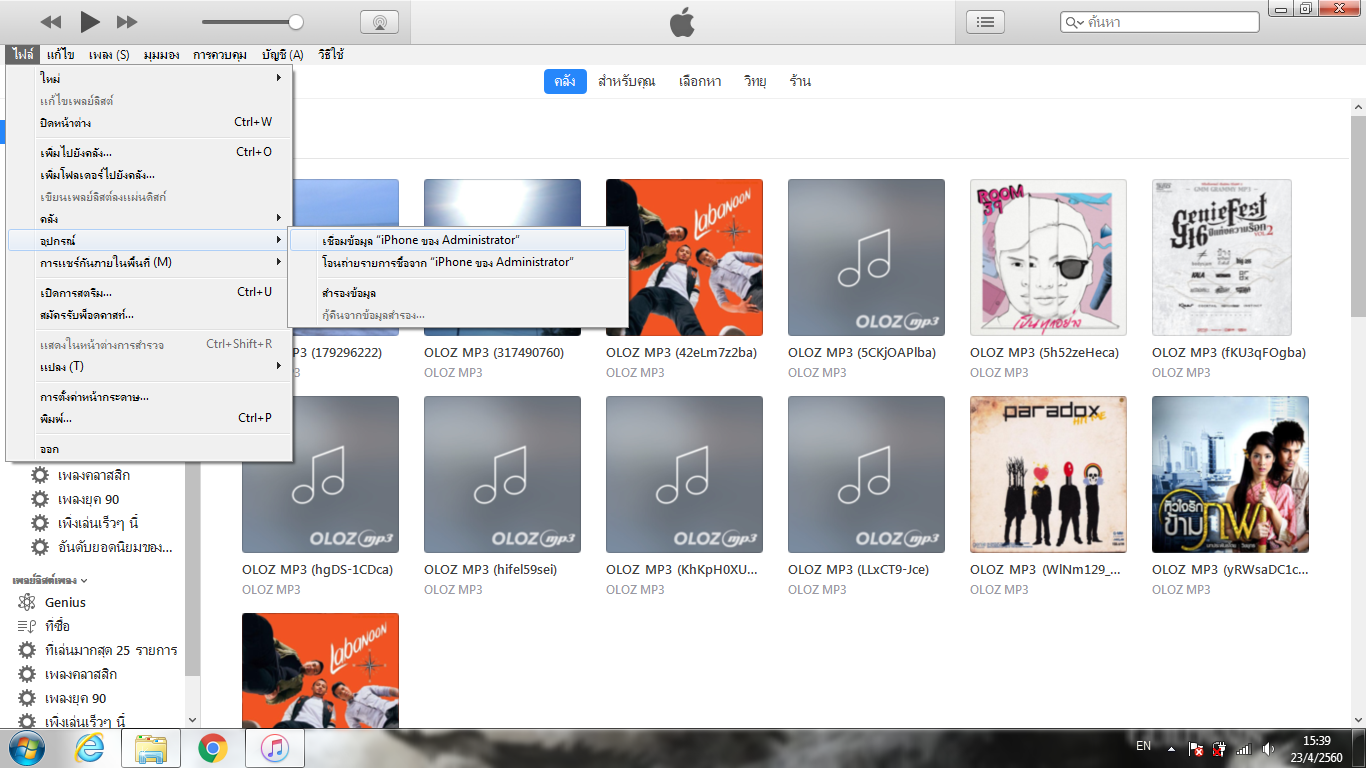Switch to the เลือกหา tab

click(699, 81)
